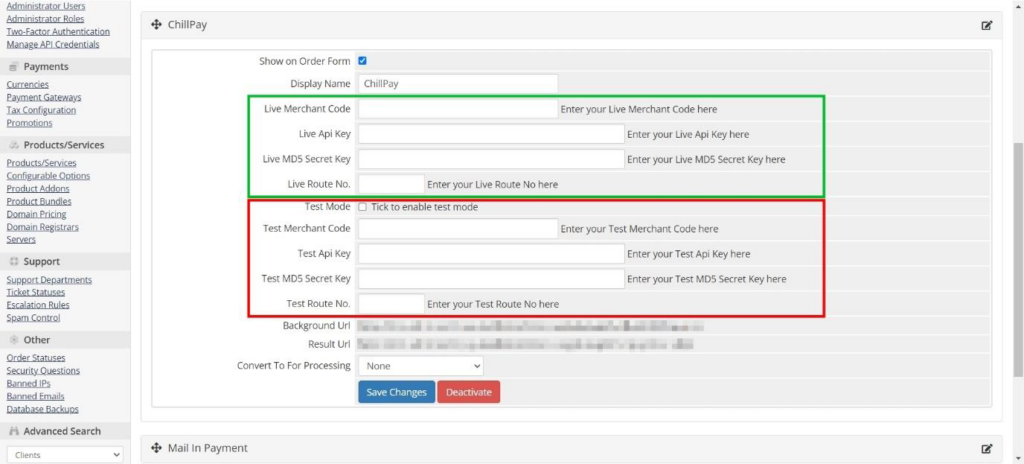This screenshot has width=1024, height=464.
Task: Click the Payments section icon in the sidebar
Action: pyautogui.click(x=13, y=67)
